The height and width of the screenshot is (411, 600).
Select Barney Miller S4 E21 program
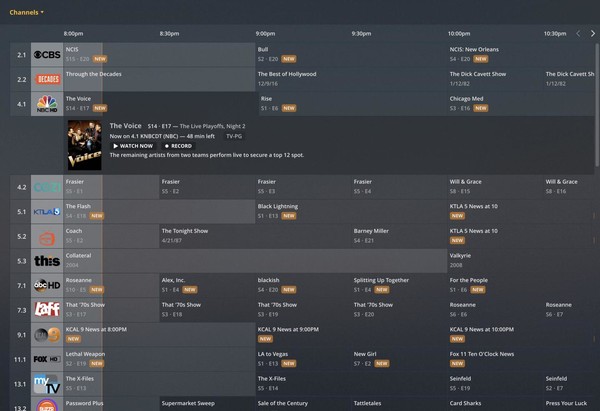399,236
